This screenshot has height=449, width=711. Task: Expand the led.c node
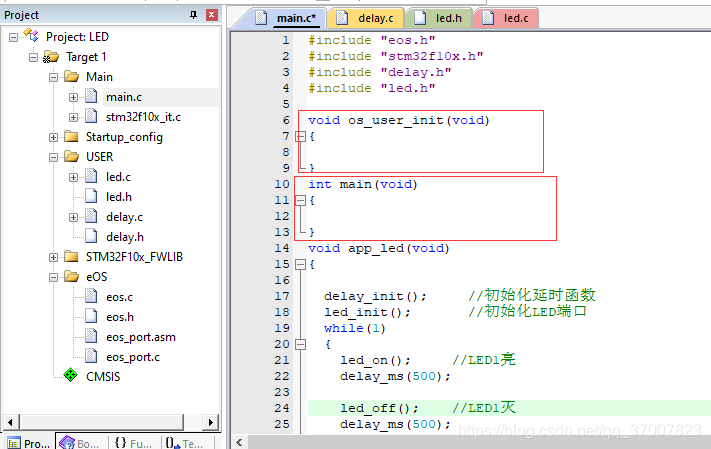coord(73,177)
